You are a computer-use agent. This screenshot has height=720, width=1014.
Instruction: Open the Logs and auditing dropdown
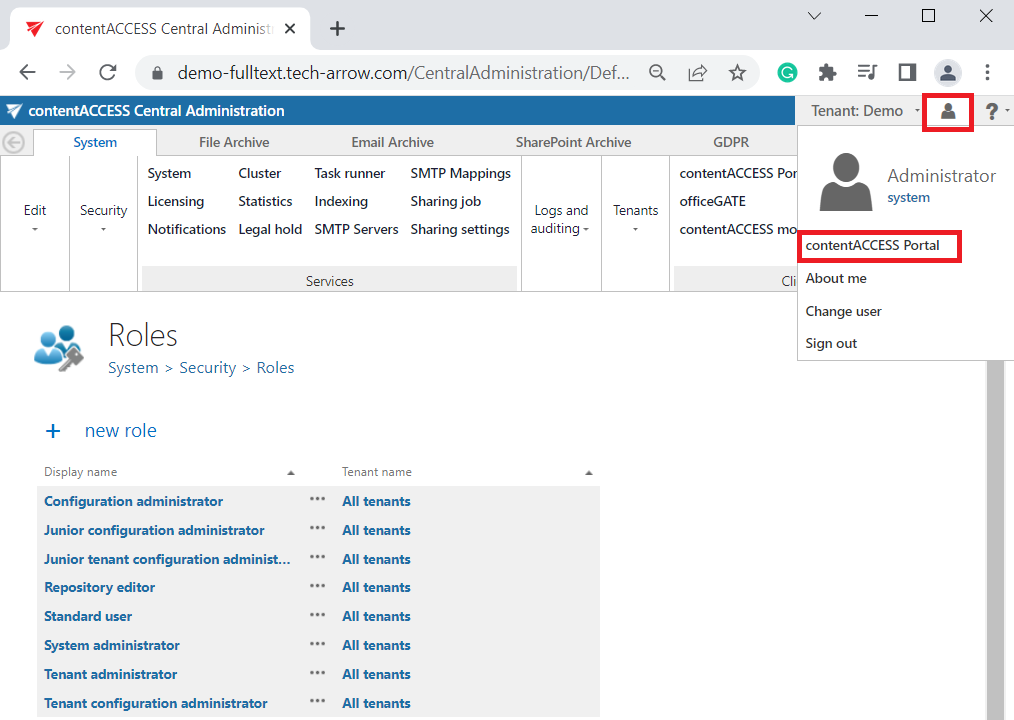561,219
